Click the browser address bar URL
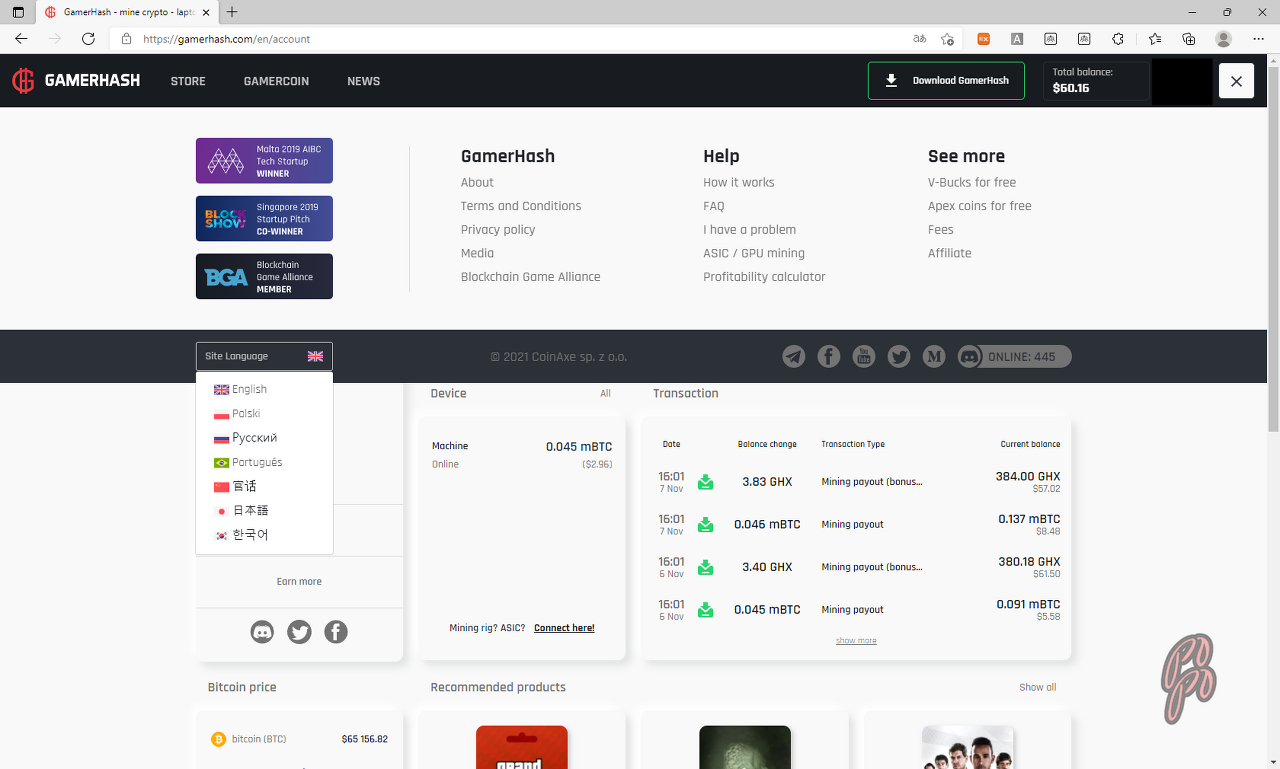 (x=227, y=39)
